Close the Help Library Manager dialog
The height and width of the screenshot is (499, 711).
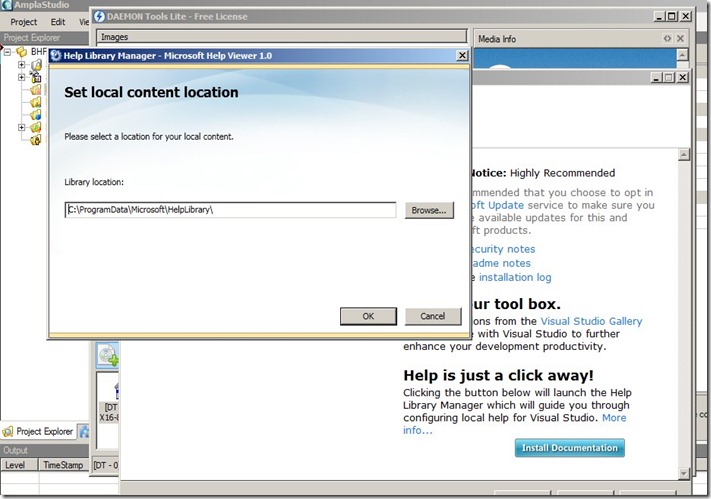point(462,55)
